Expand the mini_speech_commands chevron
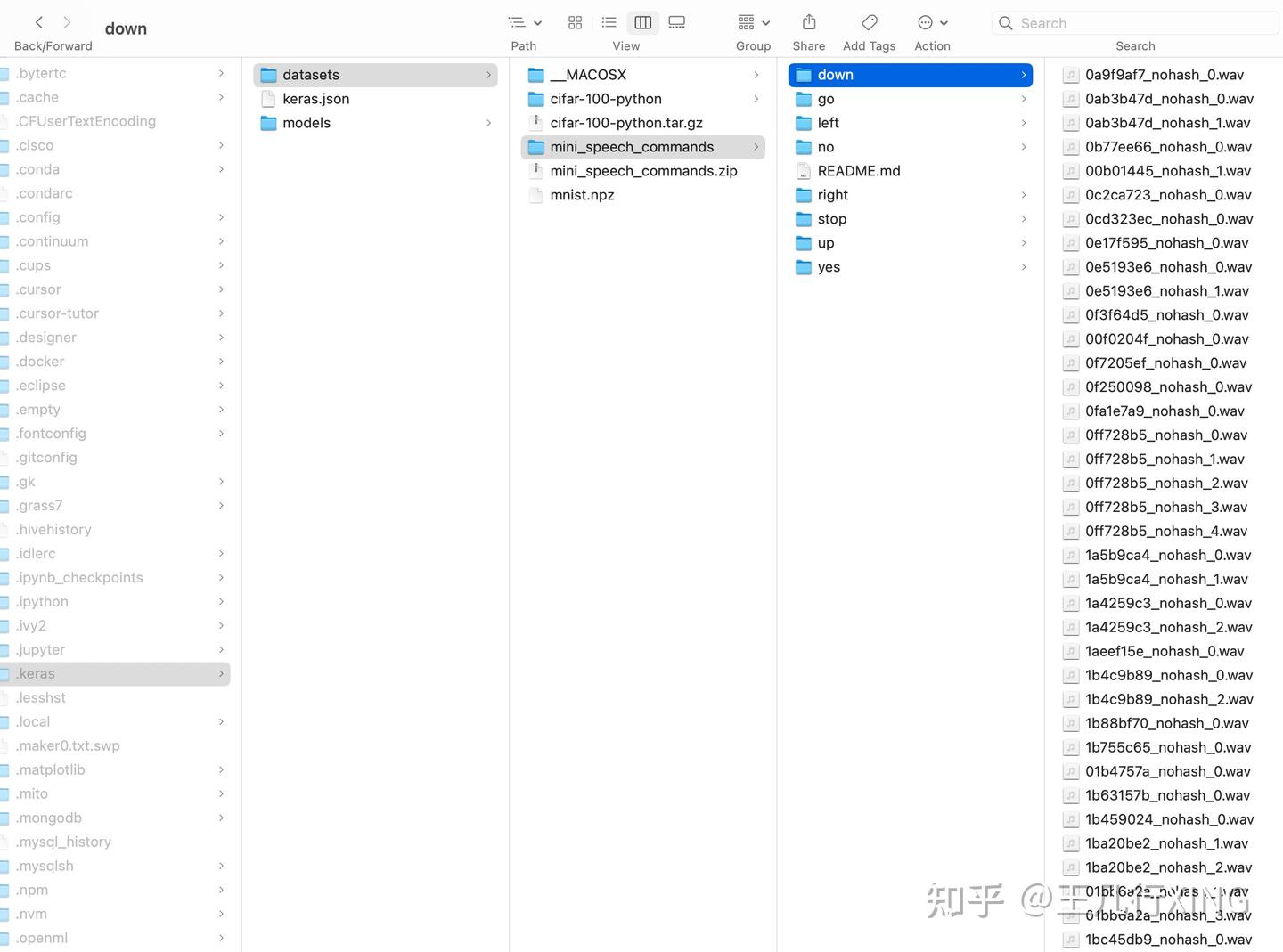Viewport: 1283px width, 952px height. [756, 147]
